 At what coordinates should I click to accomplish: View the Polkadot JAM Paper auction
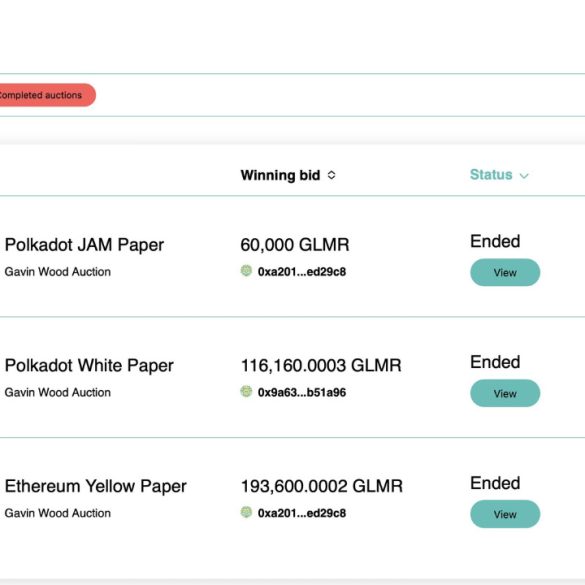[505, 272]
